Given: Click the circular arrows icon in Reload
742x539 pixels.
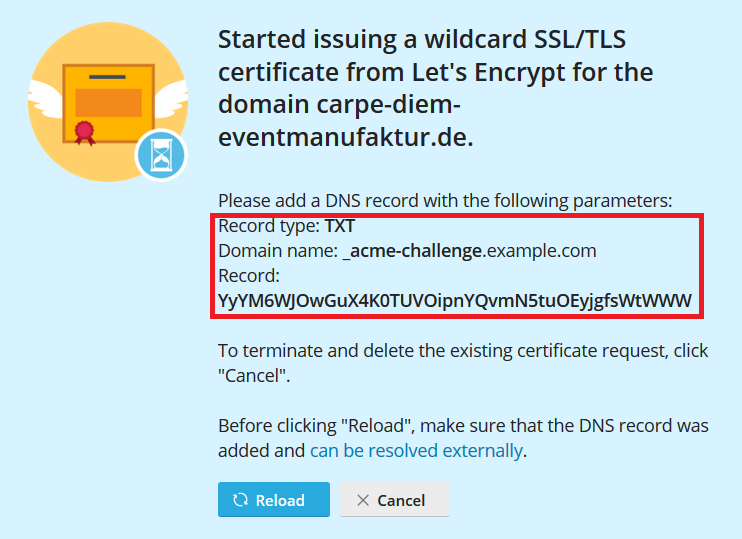Looking at the screenshot, I should pyautogui.click(x=240, y=500).
